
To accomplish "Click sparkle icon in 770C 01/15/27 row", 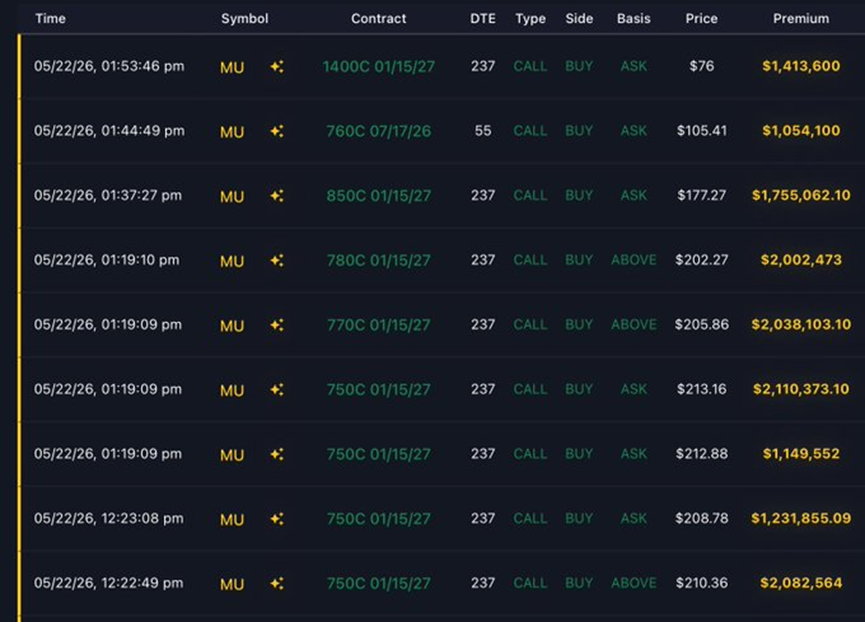I will [x=277, y=325].
